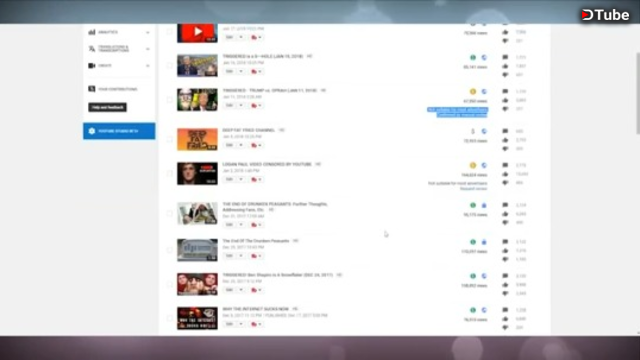The height and width of the screenshot is (360, 640).
Task: Tick checkbox for TRUMP vs. OPRAH video
Action: tap(169, 100)
